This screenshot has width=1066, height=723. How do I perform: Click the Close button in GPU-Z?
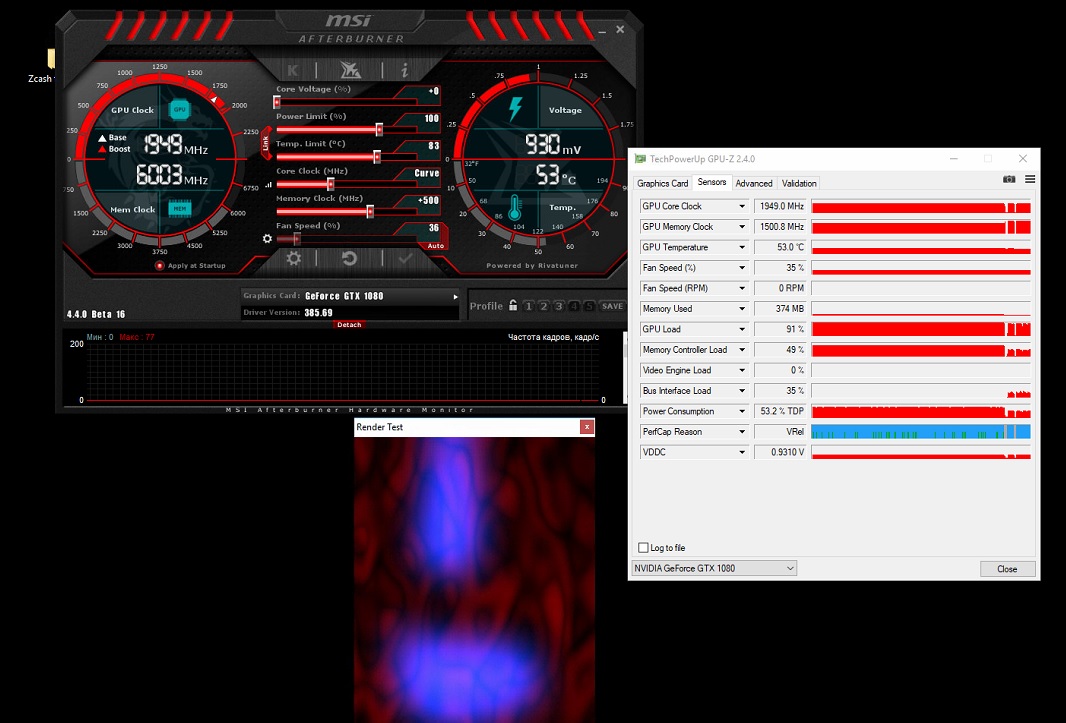(1008, 569)
